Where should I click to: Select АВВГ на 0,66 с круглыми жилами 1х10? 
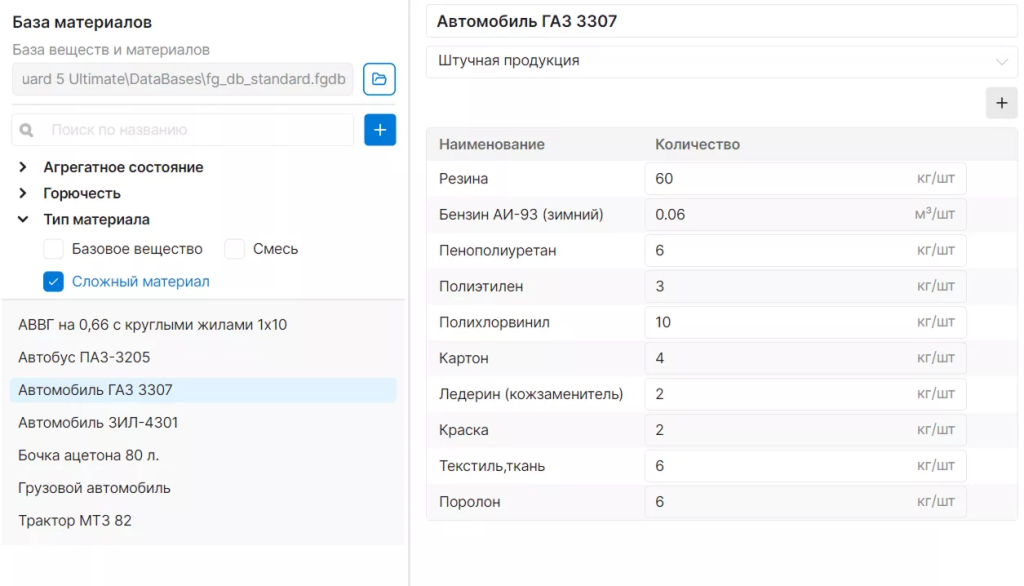(x=203, y=325)
